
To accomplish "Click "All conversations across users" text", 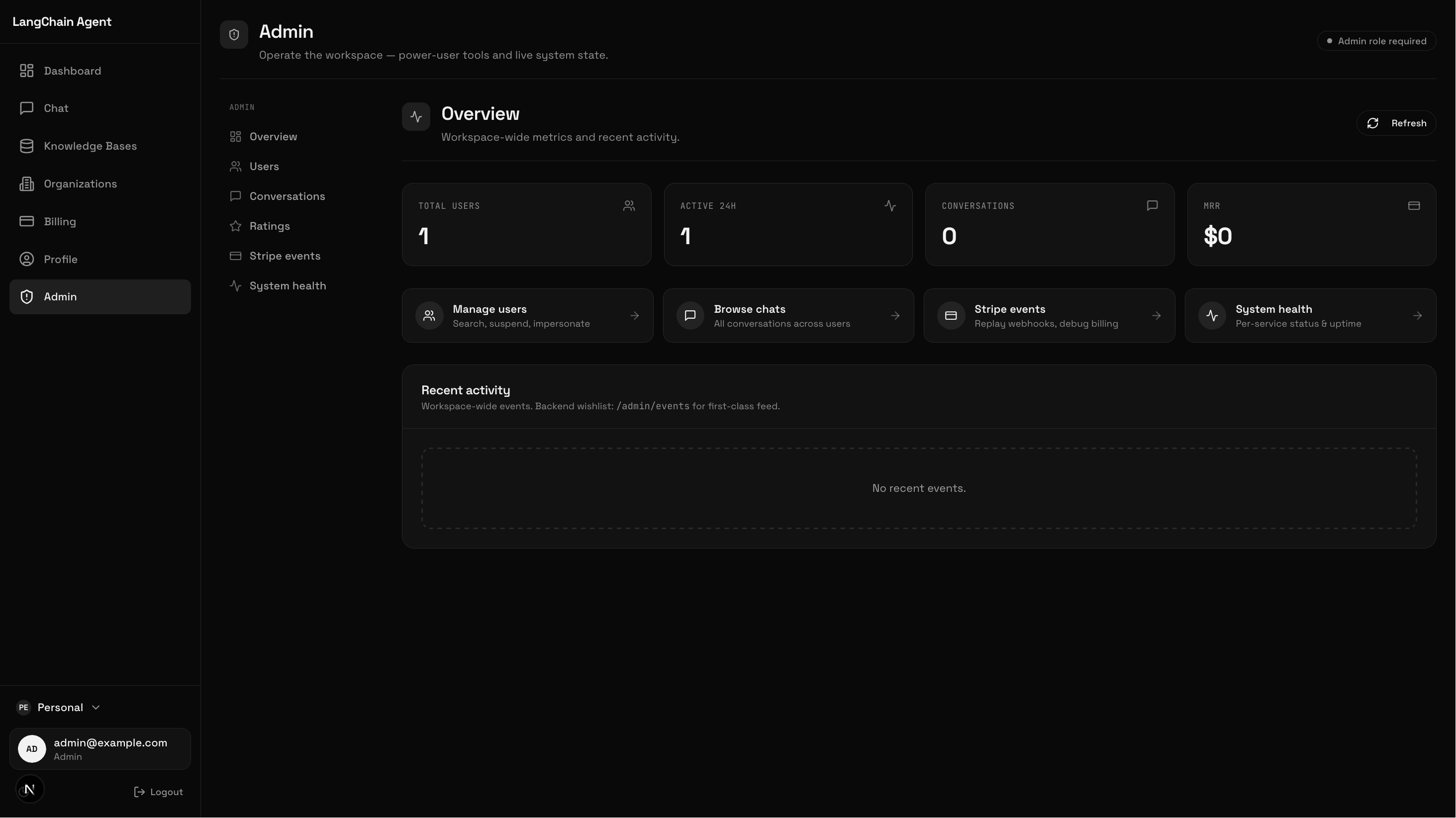I will [781, 324].
